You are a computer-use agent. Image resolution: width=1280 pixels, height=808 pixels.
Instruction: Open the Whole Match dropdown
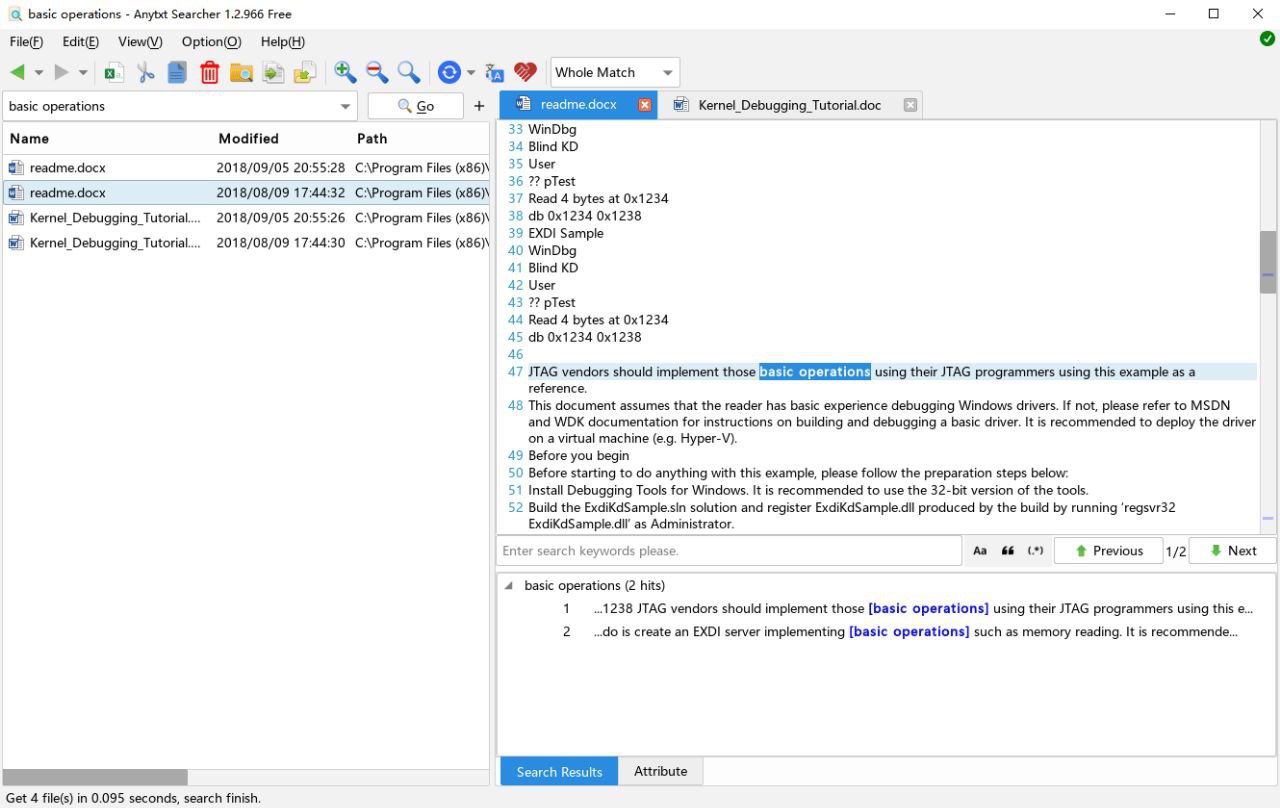coord(612,71)
